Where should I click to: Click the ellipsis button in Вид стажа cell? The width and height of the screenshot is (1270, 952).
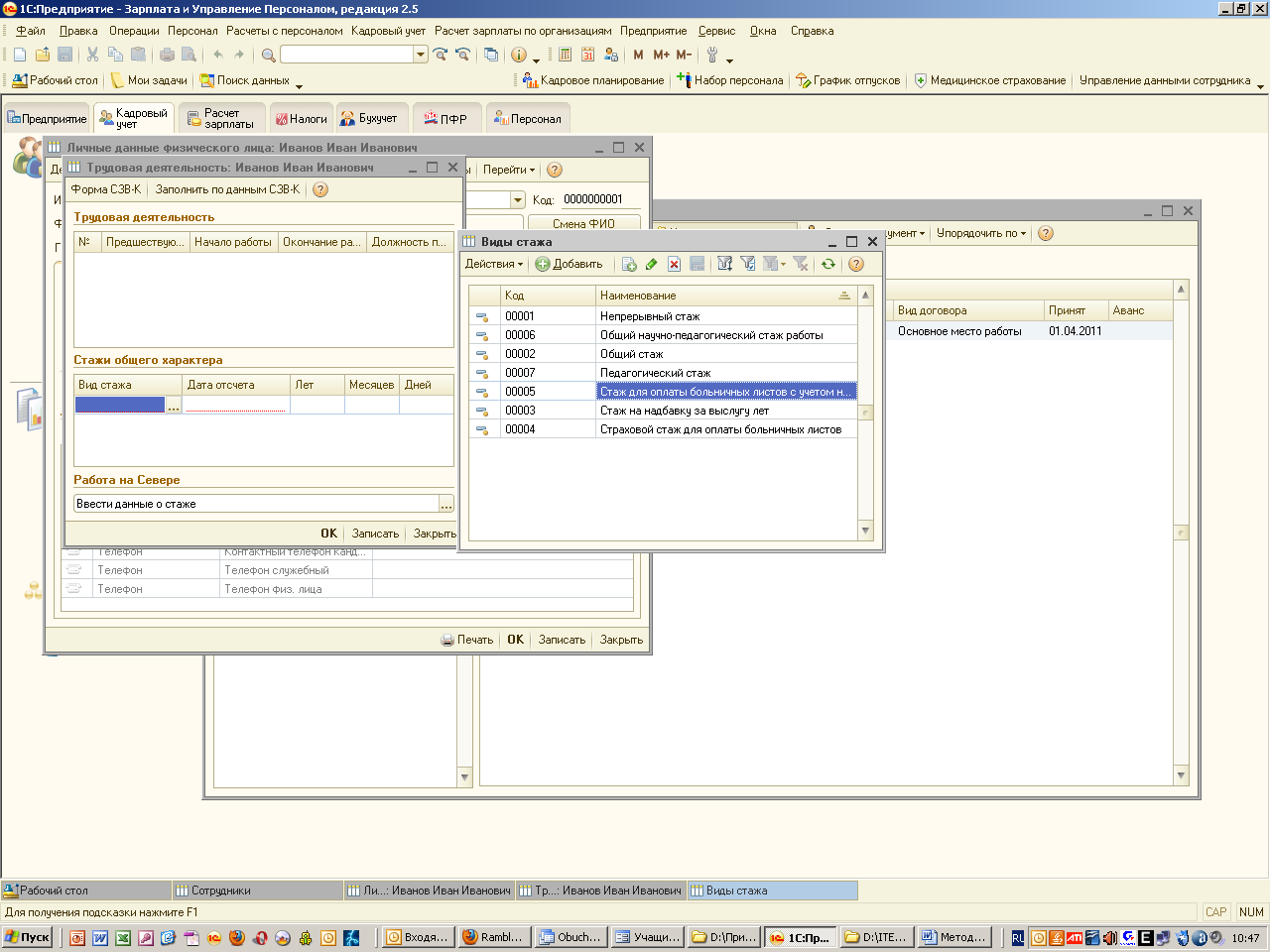pos(174,405)
